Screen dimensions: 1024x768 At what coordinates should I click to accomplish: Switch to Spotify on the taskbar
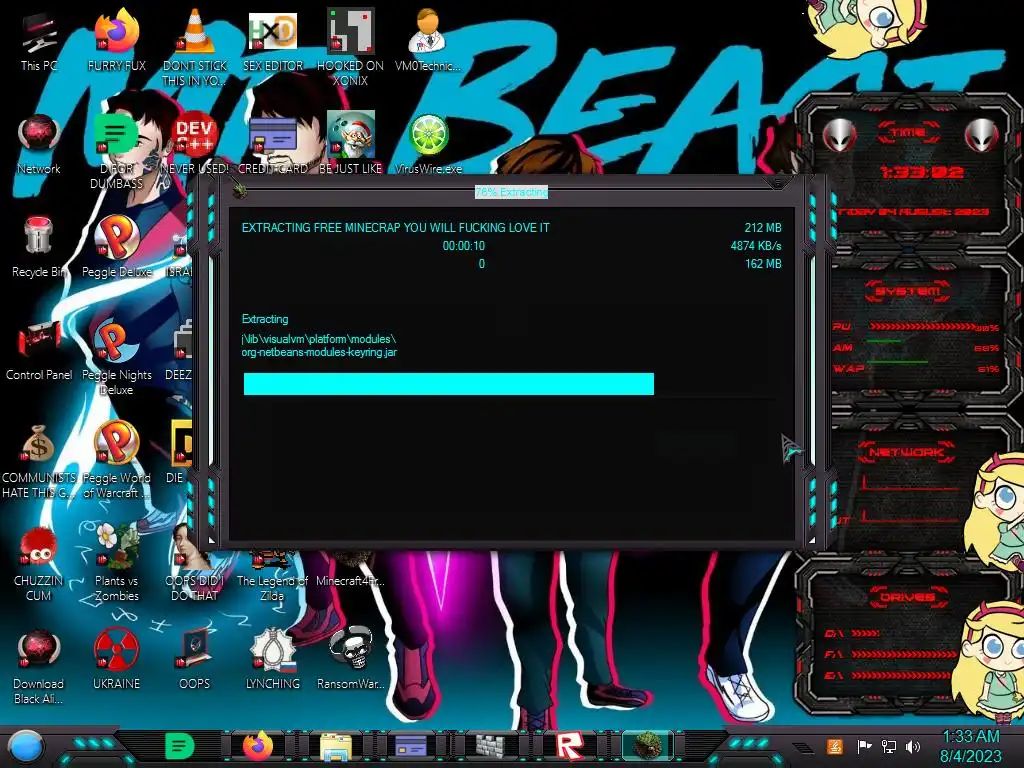tap(179, 746)
